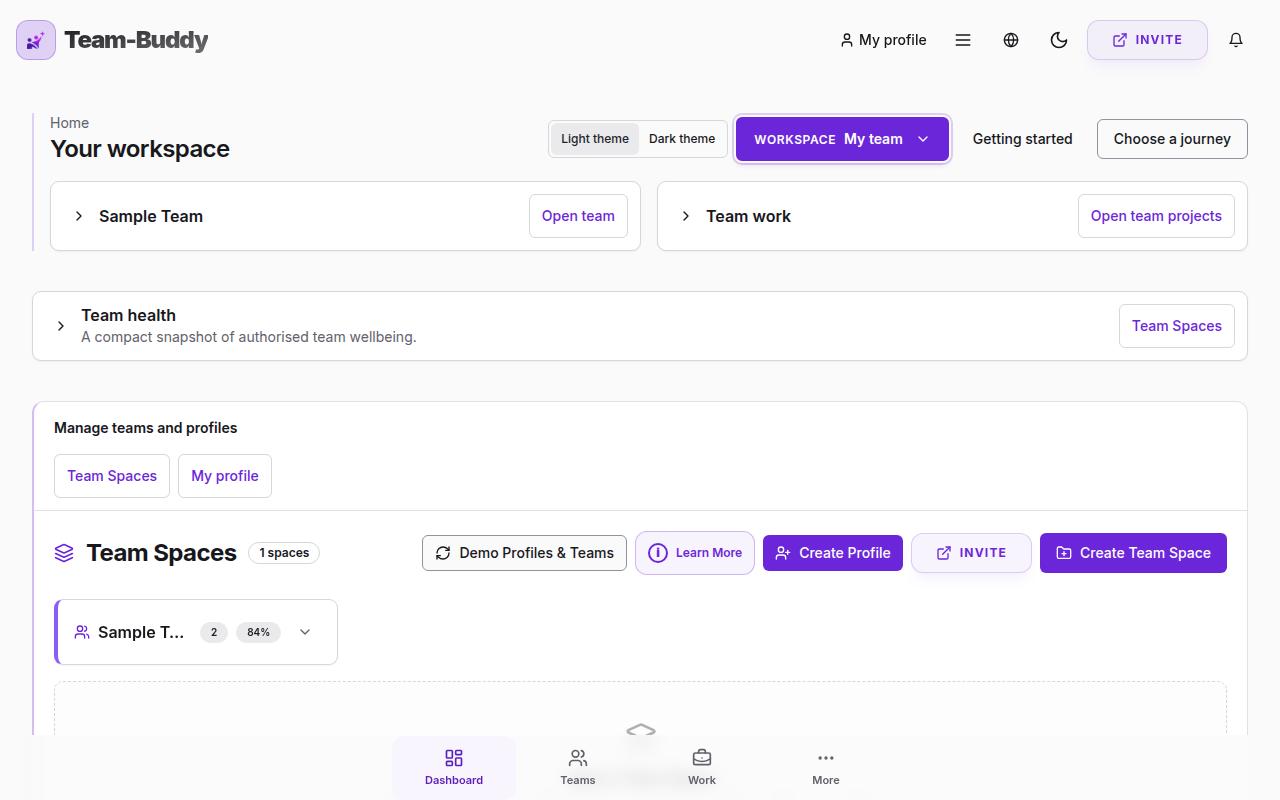Screen dimensions: 1280x800
Task: Select Team Spaces under Manage teams and profiles
Action: (112, 476)
